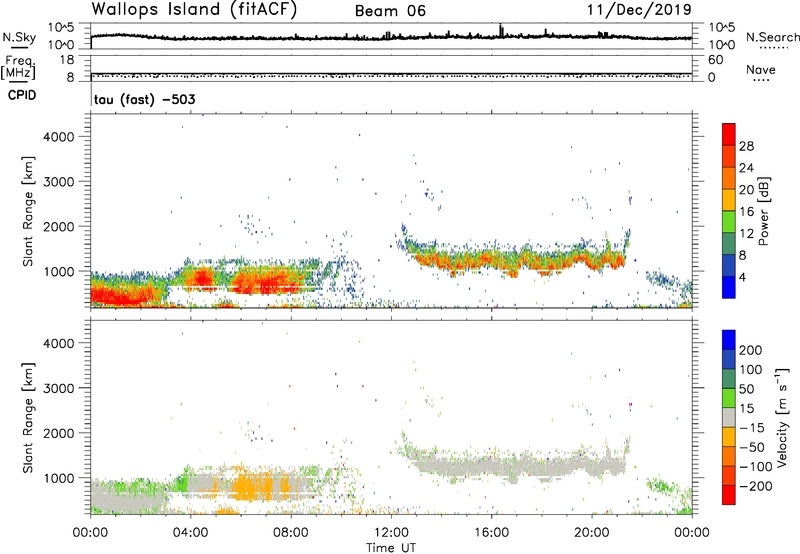Image resolution: width=800 pixels, height=554 pixels.
Task: Click the blue bottom of Power color bar
Action: click(729, 287)
